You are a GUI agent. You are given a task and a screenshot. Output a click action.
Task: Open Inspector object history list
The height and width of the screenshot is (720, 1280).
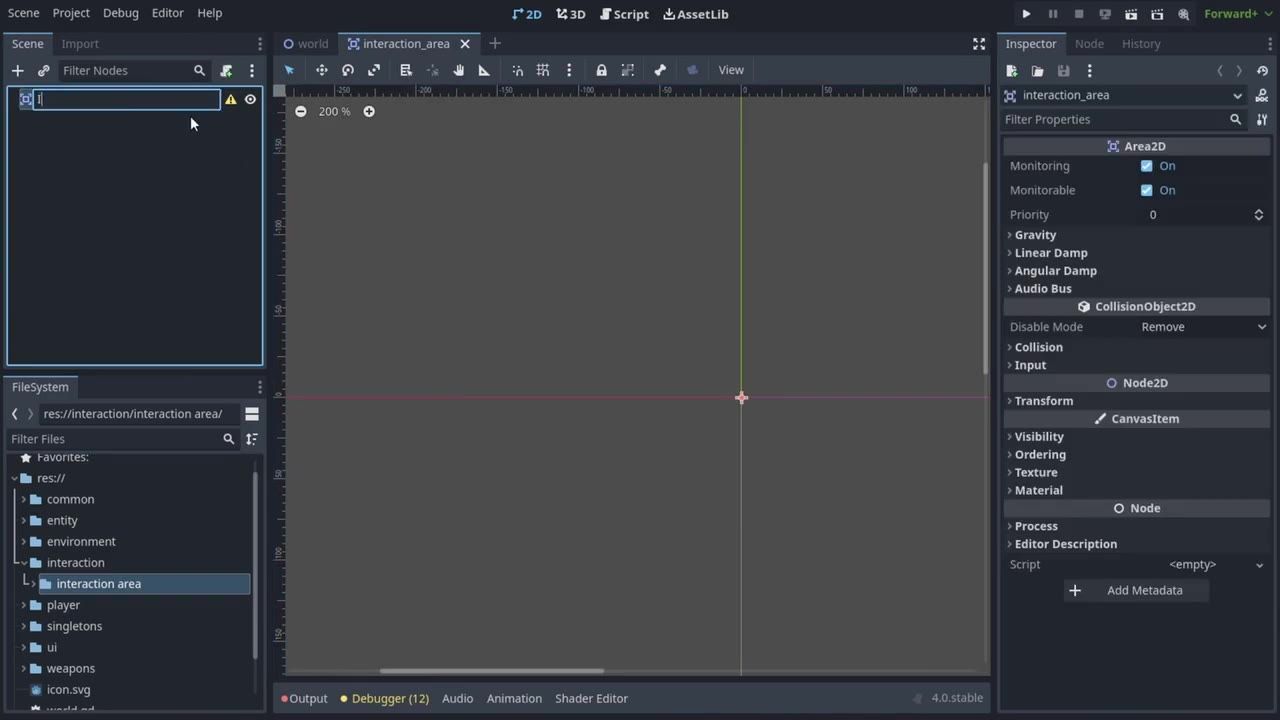tap(1262, 71)
